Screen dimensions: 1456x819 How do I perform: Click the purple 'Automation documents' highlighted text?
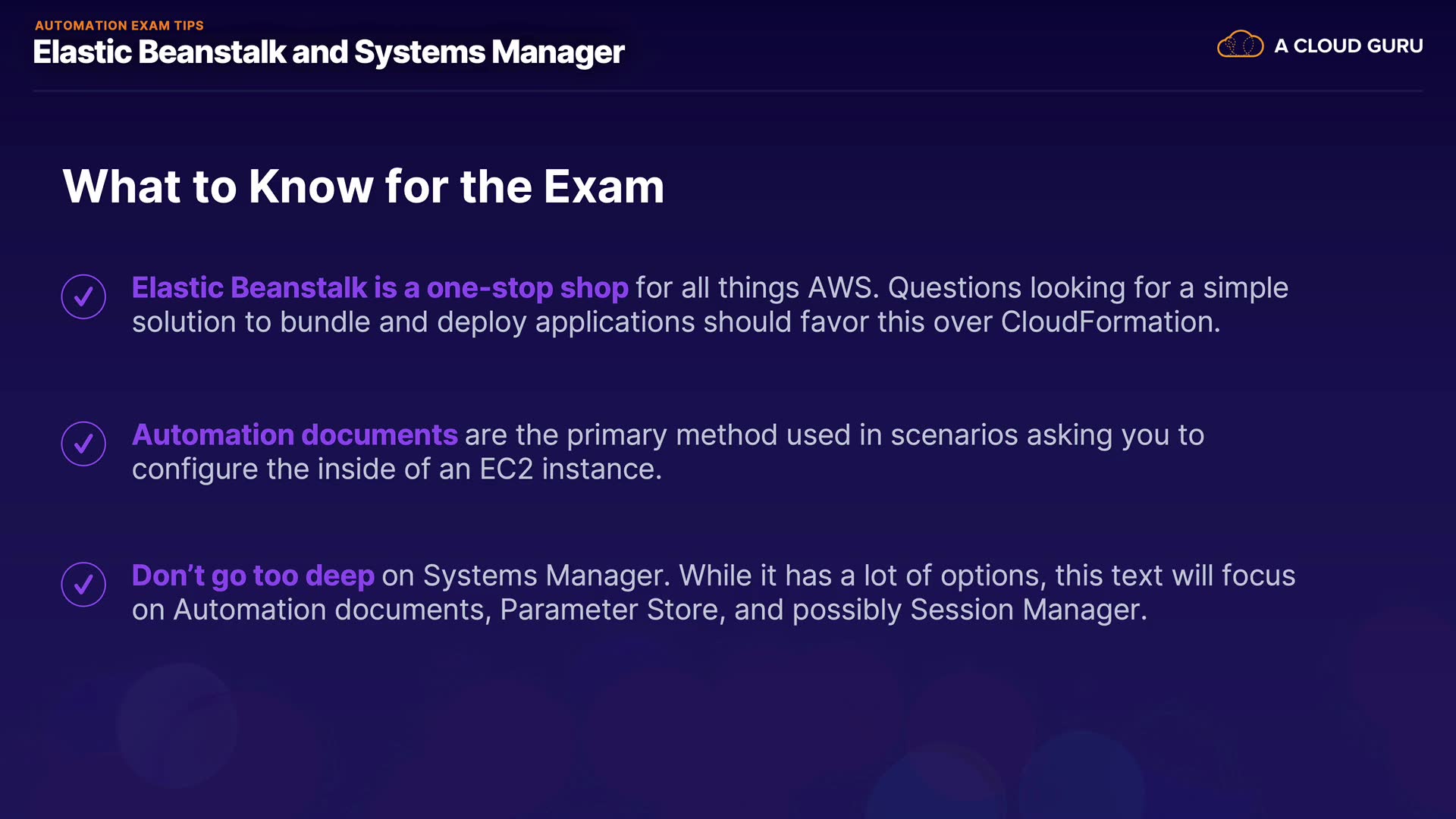(x=294, y=435)
